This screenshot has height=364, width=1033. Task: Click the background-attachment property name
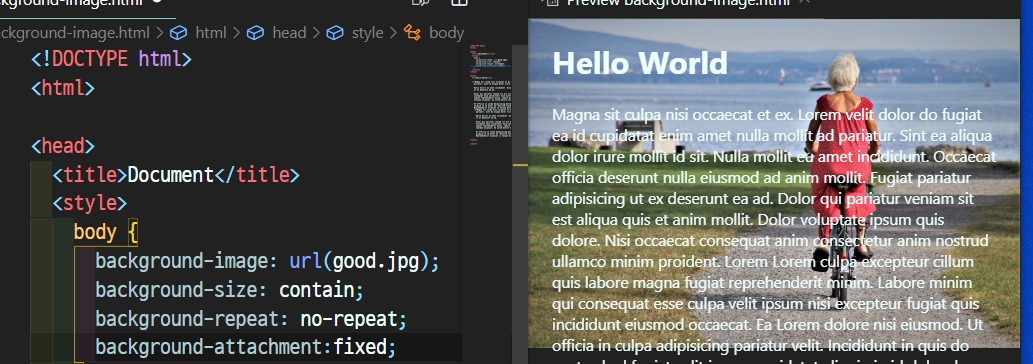(209, 348)
